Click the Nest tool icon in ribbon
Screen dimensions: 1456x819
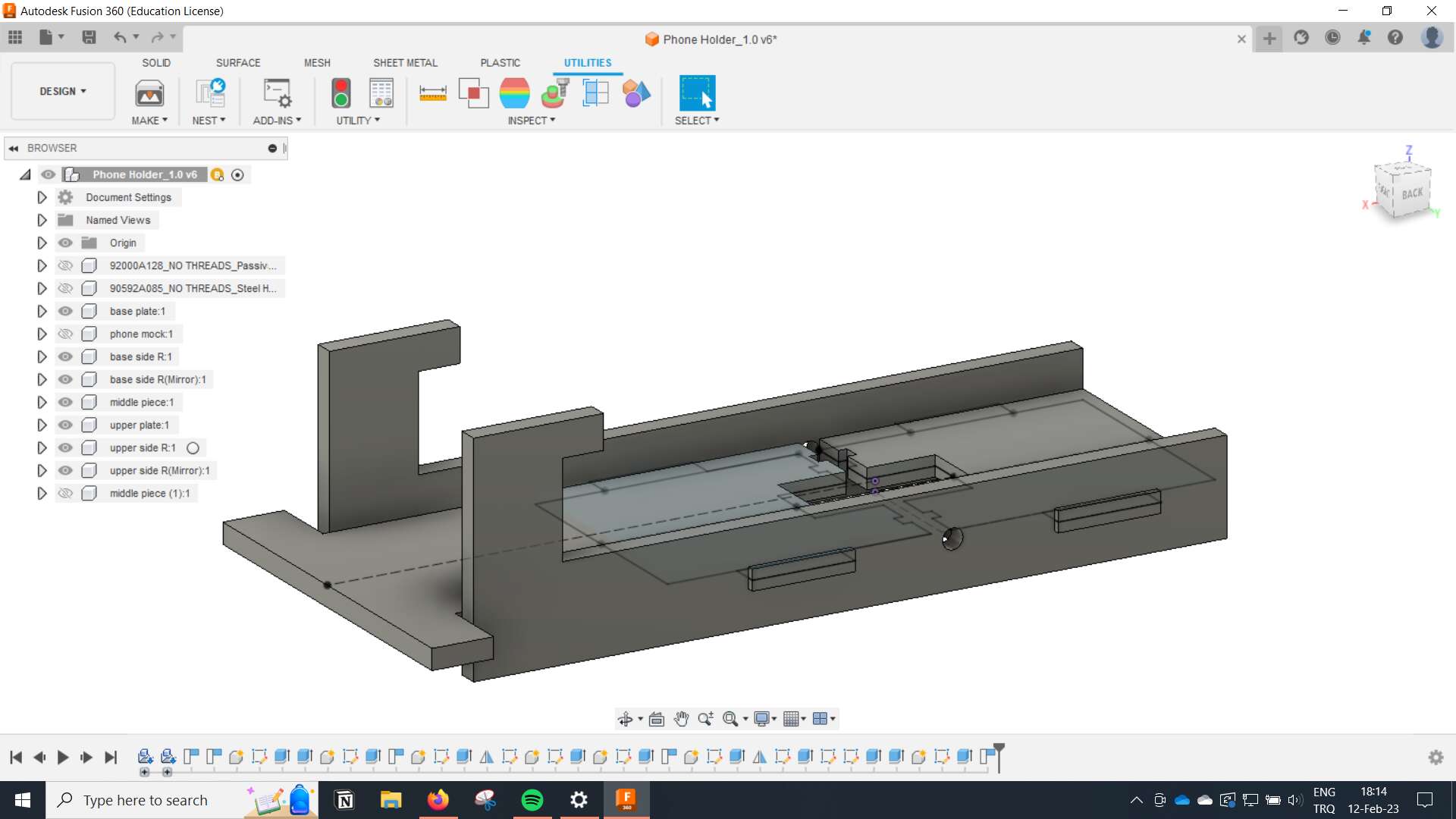click(210, 92)
